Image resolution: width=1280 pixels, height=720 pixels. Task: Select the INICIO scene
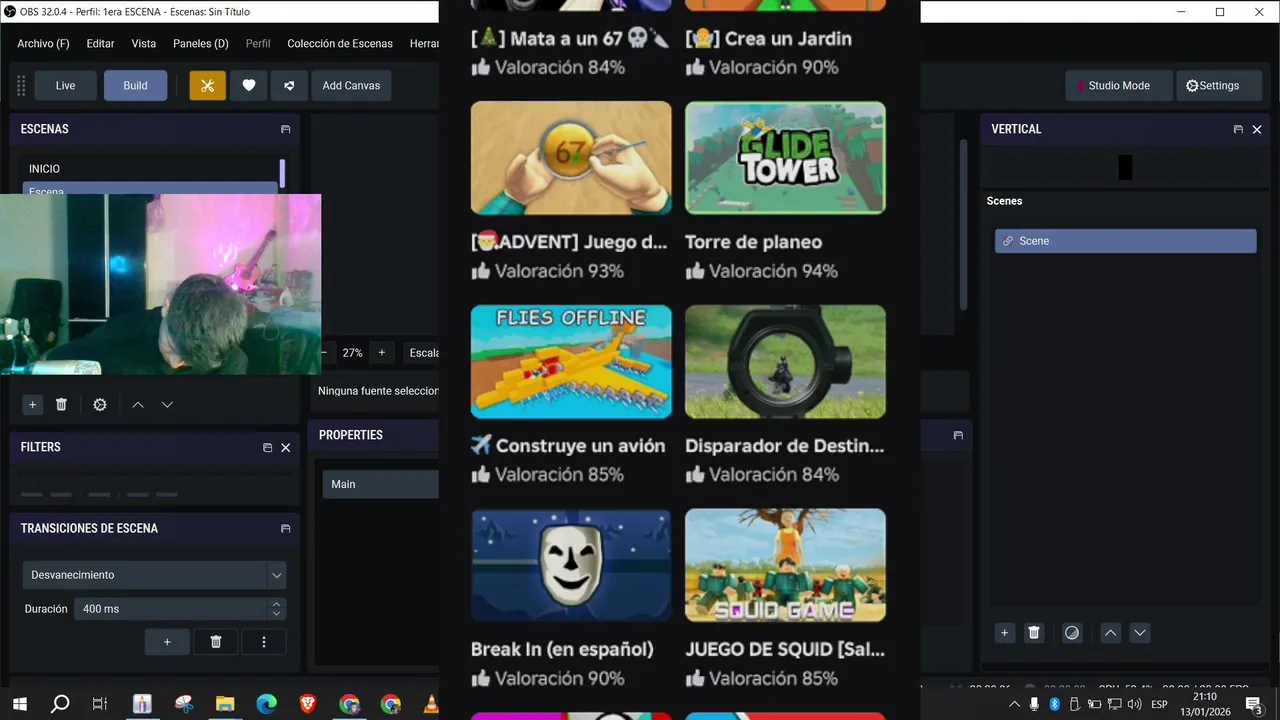(x=150, y=169)
